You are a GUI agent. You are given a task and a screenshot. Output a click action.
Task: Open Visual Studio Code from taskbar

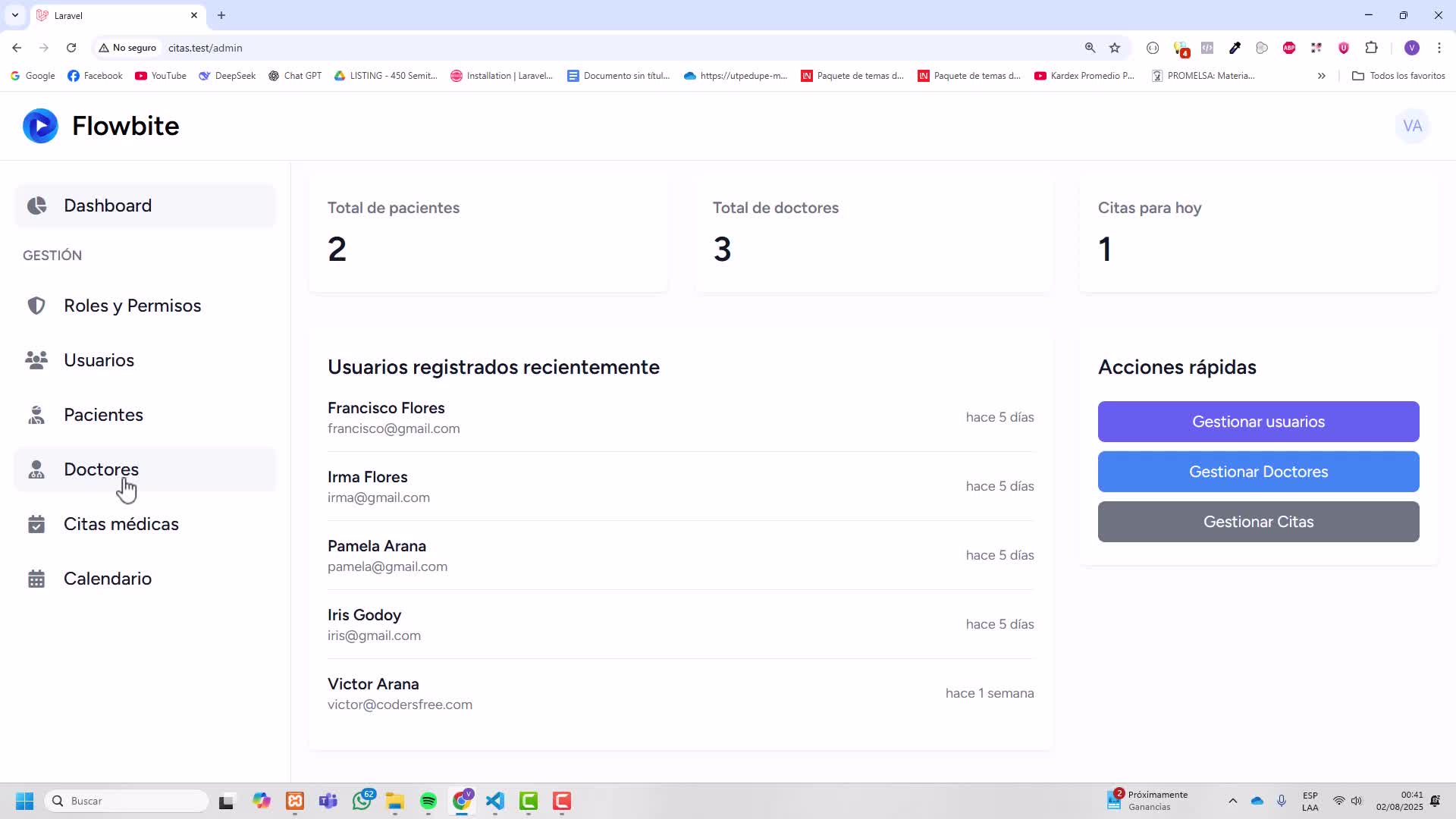(x=495, y=801)
